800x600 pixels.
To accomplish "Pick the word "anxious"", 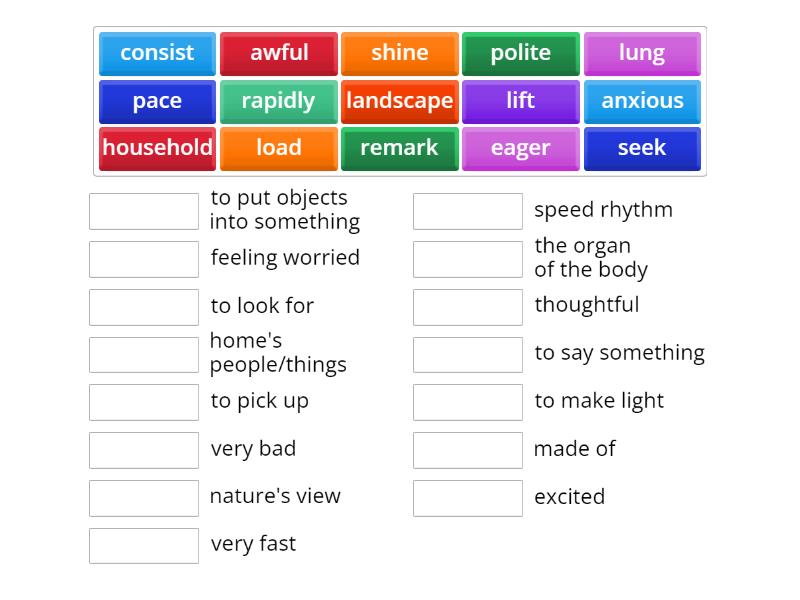I will pyautogui.click(x=643, y=101).
